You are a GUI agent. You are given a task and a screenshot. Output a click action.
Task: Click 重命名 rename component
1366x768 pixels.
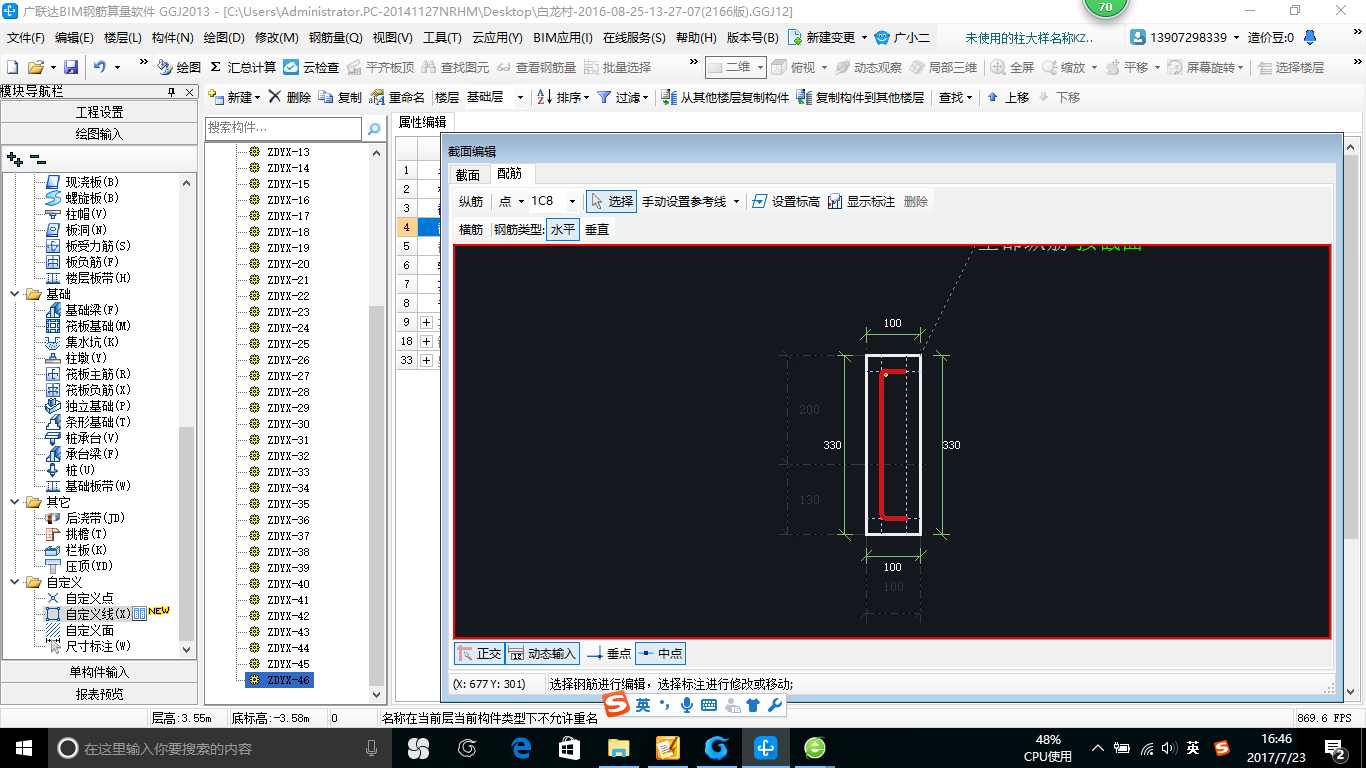point(397,97)
